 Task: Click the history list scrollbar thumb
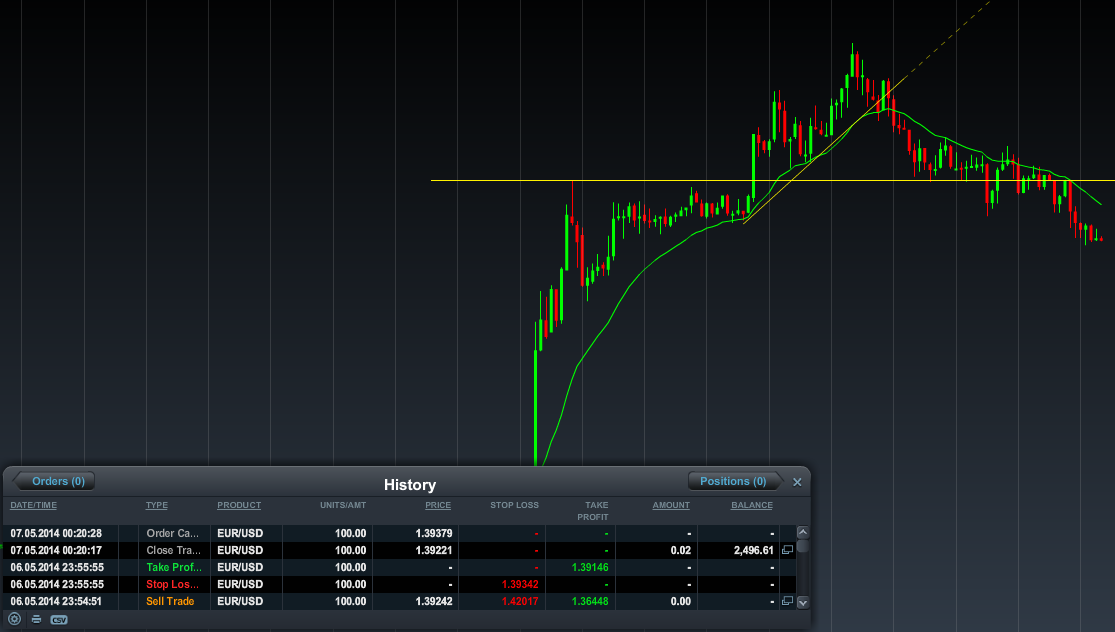[x=803, y=546]
